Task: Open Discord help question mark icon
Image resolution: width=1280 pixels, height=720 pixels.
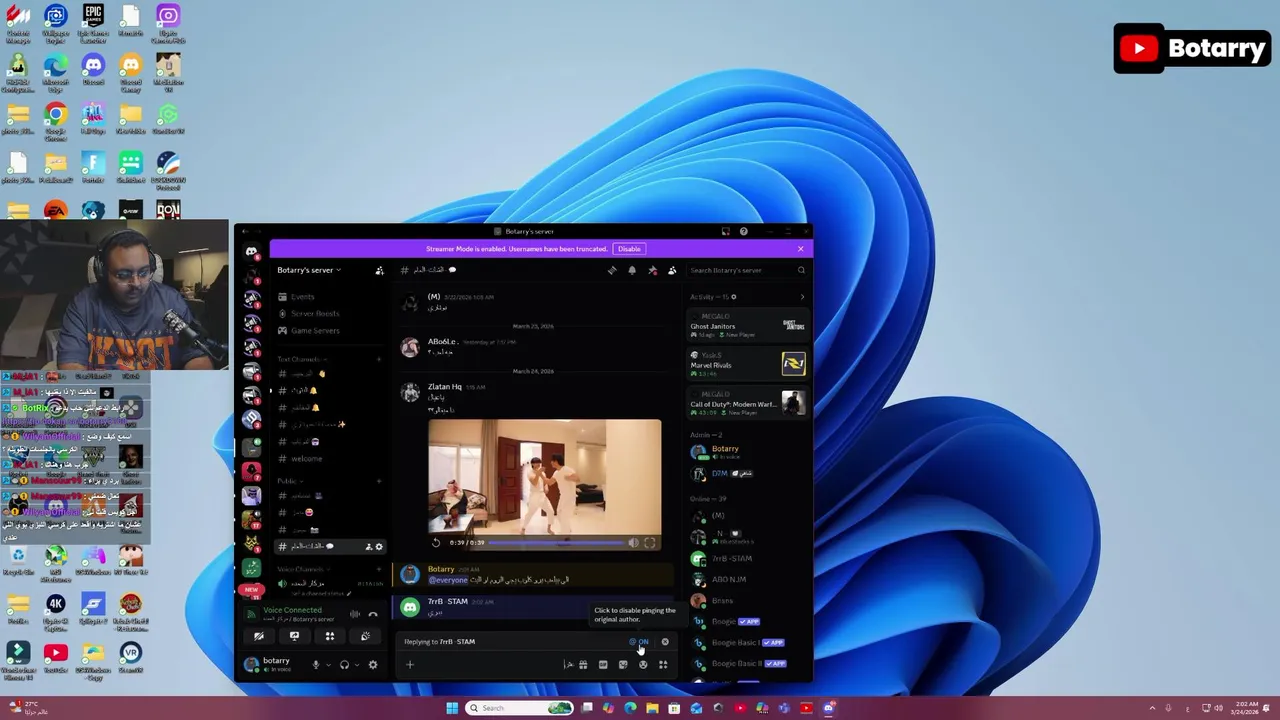Action: [743, 231]
